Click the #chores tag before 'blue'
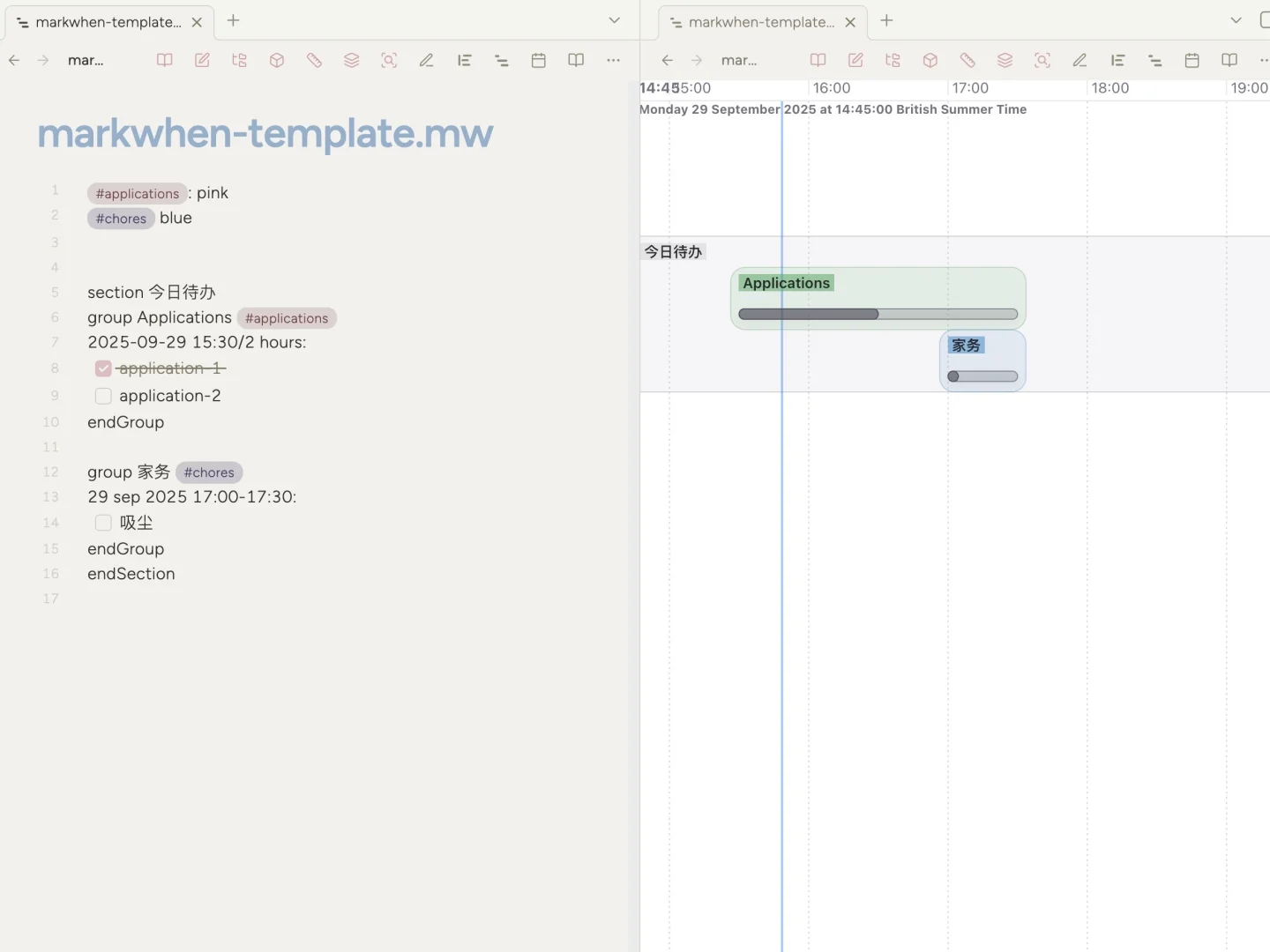 coord(121,219)
